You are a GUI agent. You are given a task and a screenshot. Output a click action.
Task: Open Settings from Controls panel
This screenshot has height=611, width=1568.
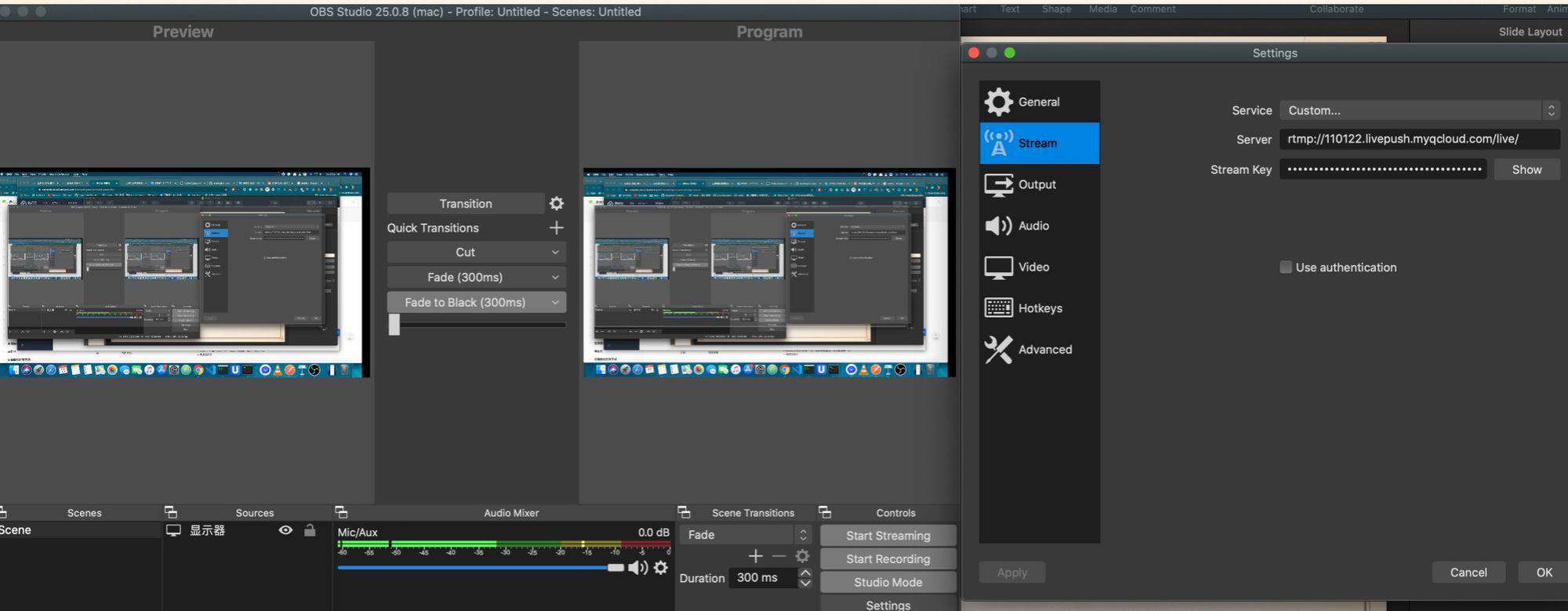tap(888, 604)
